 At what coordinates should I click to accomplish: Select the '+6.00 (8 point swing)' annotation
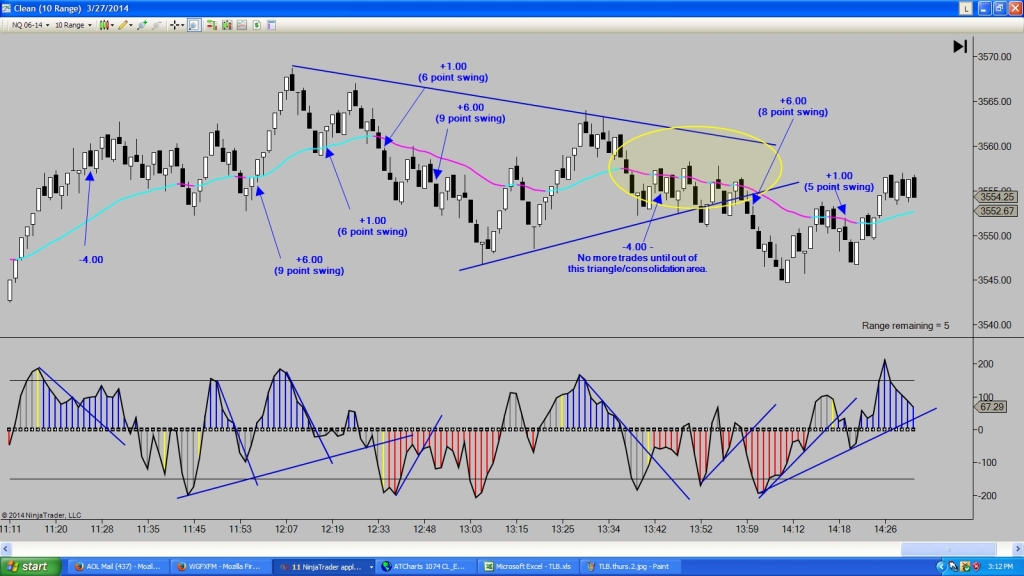tap(792, 106)
